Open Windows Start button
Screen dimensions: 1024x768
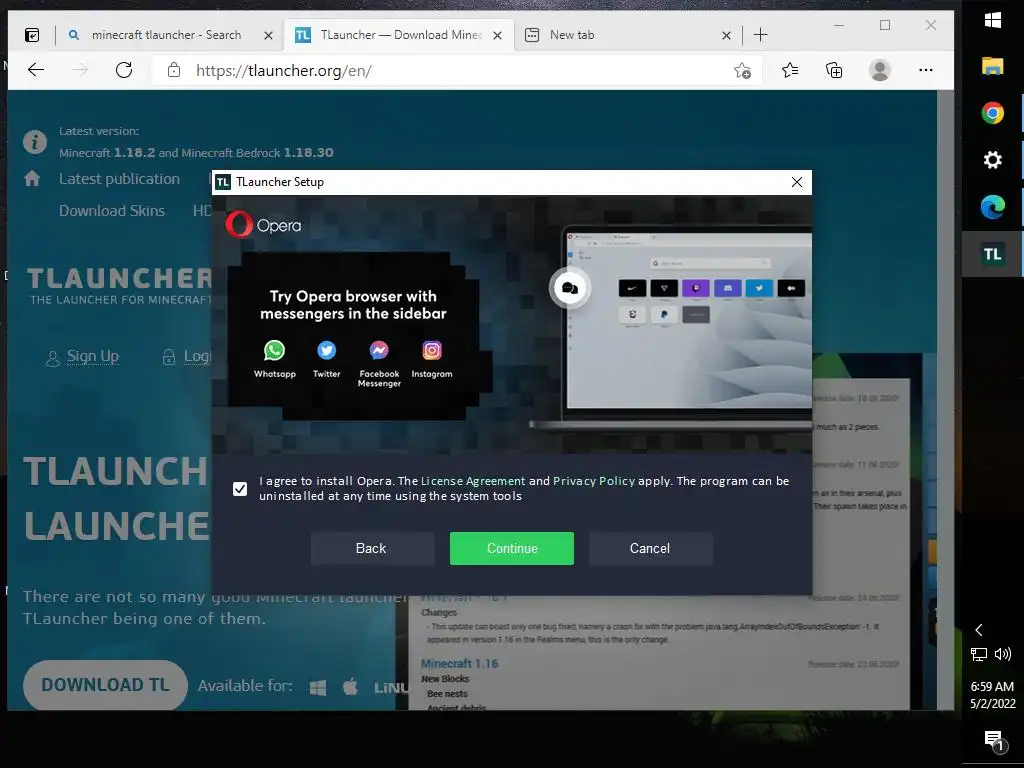pyautogui.click(x=993, y=20)
